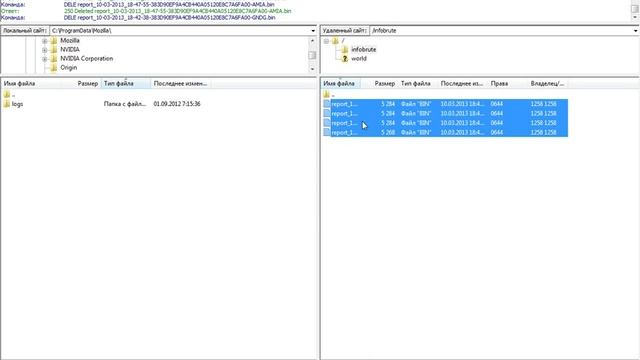Screen dimensions: 640x360
Task: Select the logs folder name in local list
Action: [x=18, y=104]
